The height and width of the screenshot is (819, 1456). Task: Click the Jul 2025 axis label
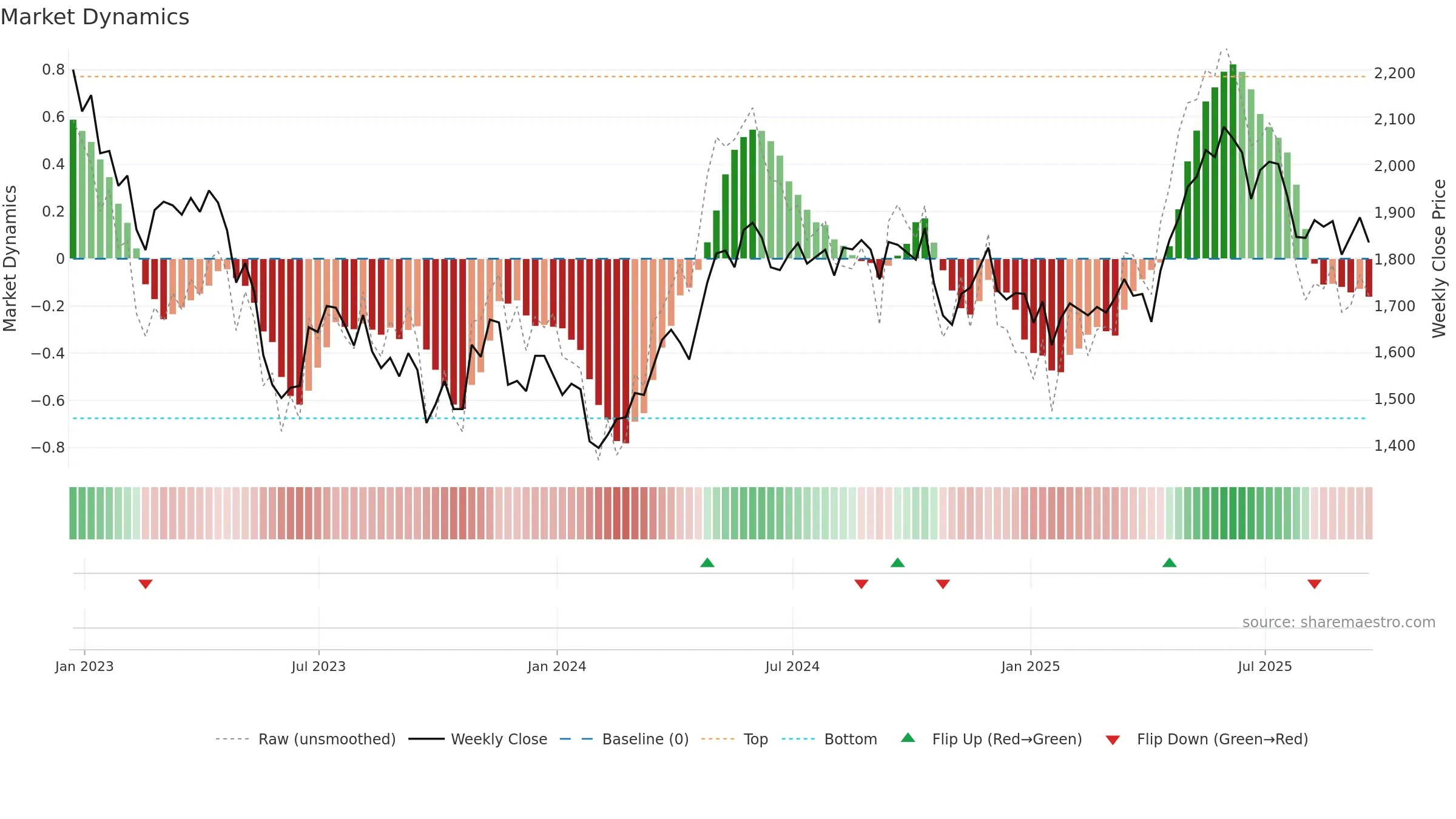(1265, 666)
